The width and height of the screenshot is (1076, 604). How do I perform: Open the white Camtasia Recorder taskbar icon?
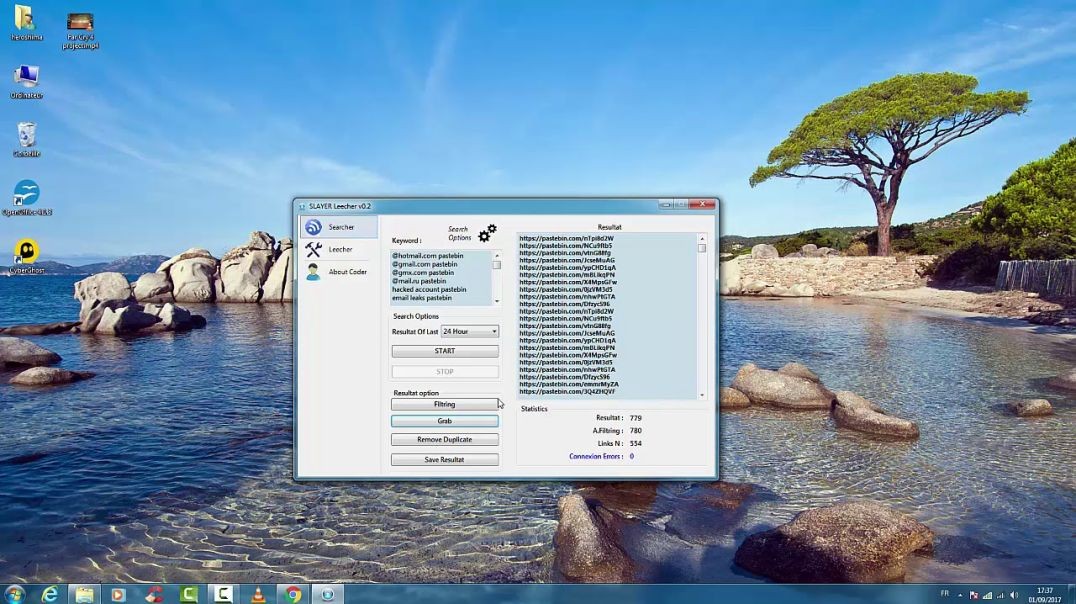tap(223, 594)
